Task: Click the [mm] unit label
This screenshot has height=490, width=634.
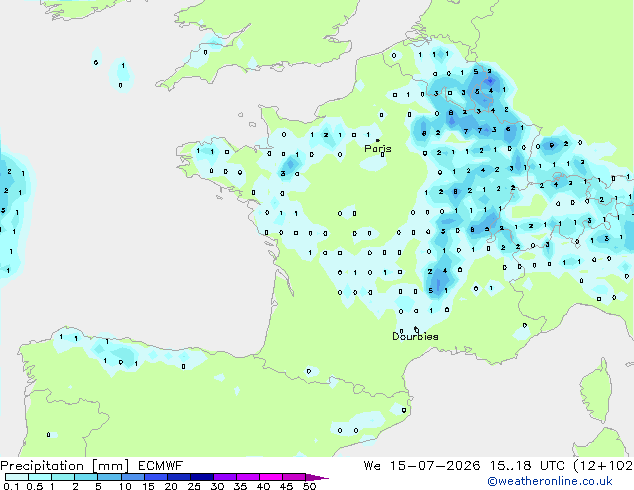Action: 110,466
